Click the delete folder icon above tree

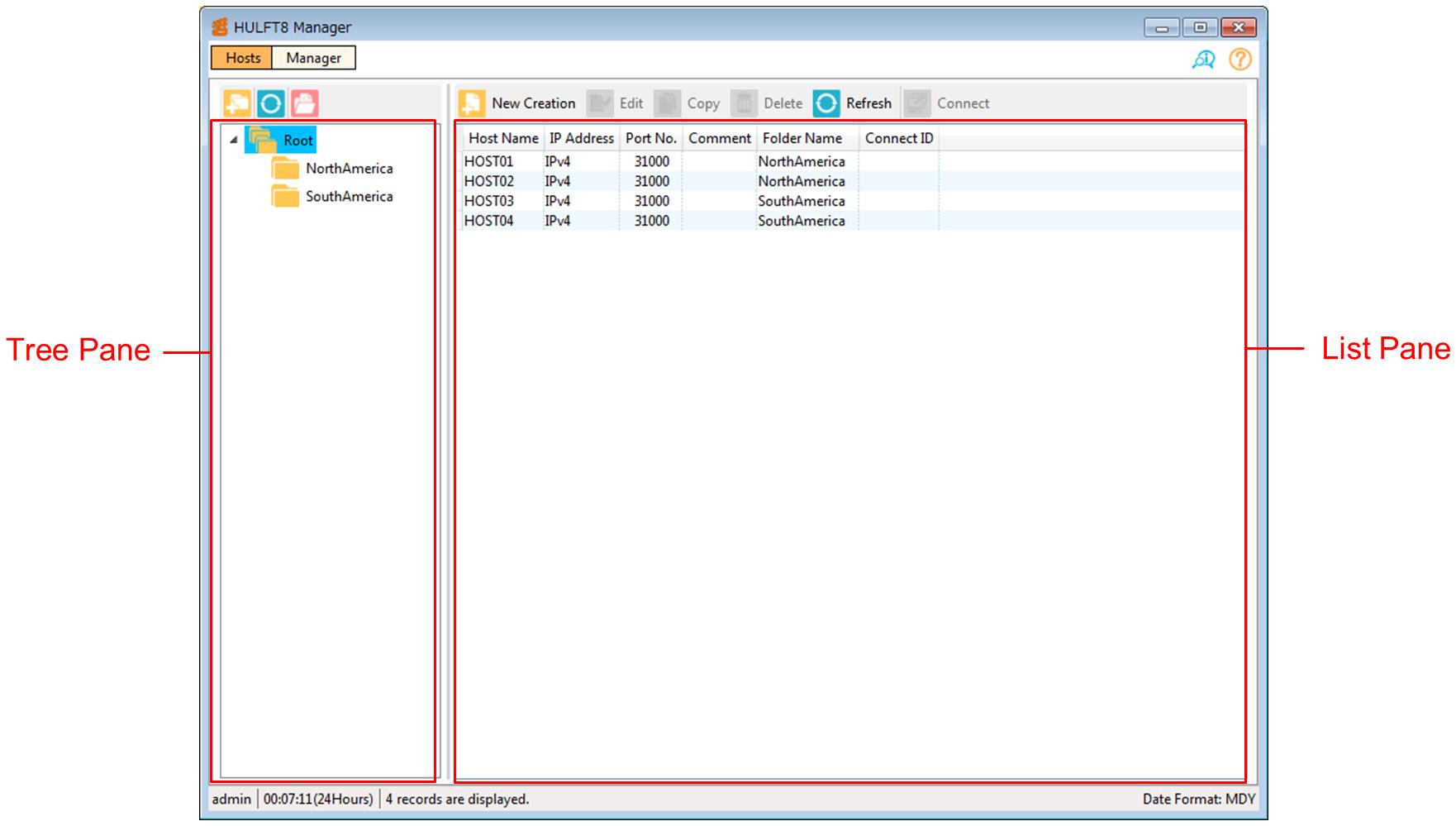[x=304, y=103]
